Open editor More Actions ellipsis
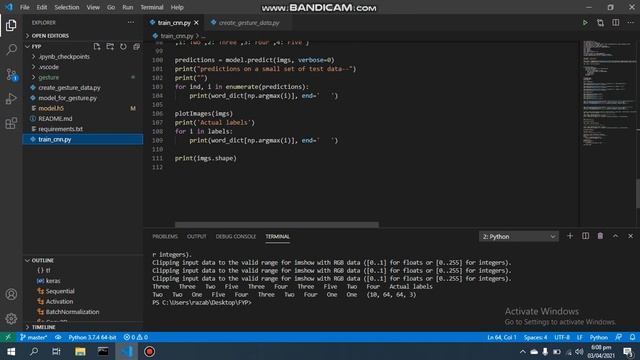This screenshot has height=360, width=640. (x=631, y=23)
